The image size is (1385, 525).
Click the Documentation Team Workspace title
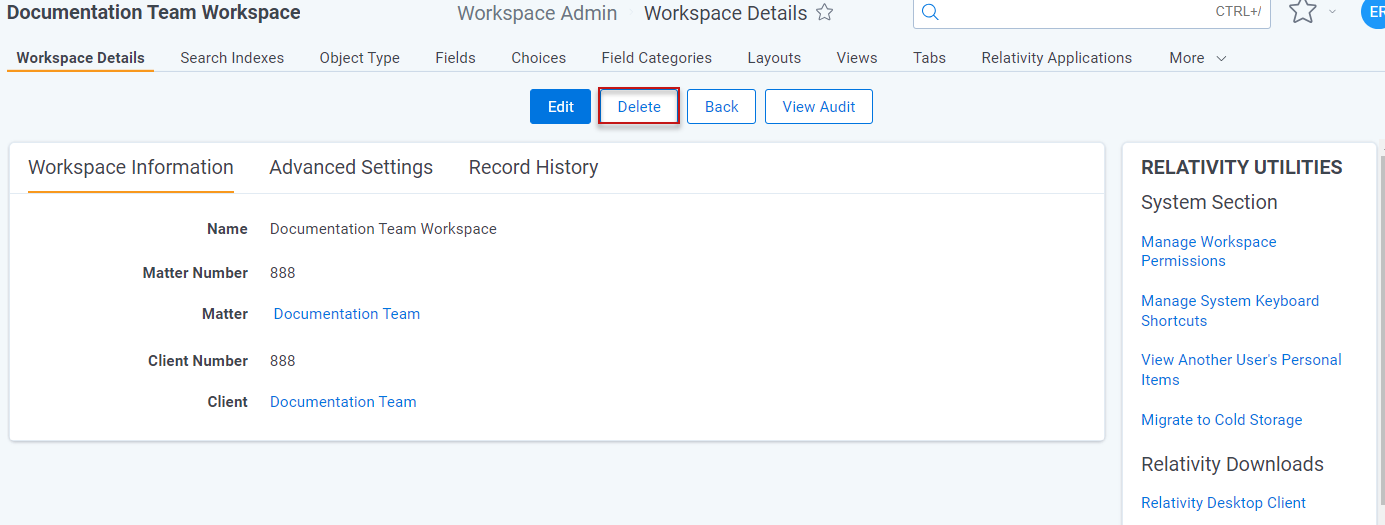click(x=154, y=13)
